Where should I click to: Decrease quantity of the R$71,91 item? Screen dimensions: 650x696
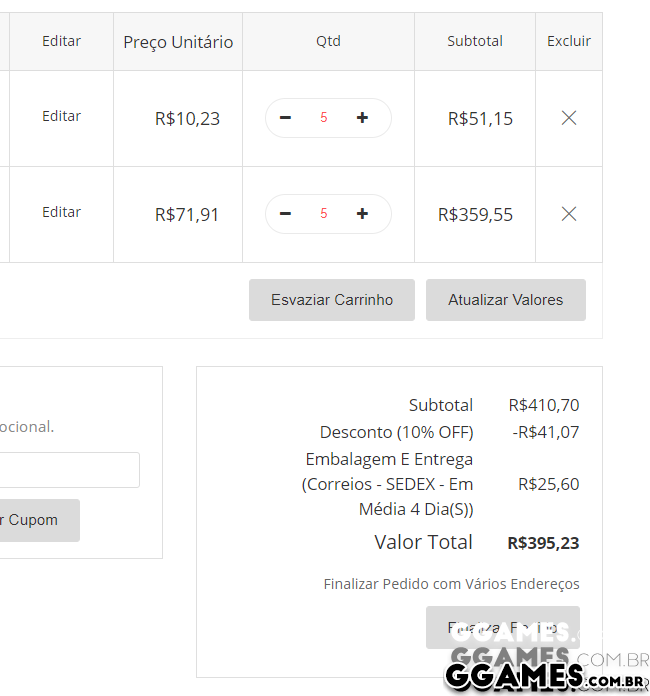[285, 214]
